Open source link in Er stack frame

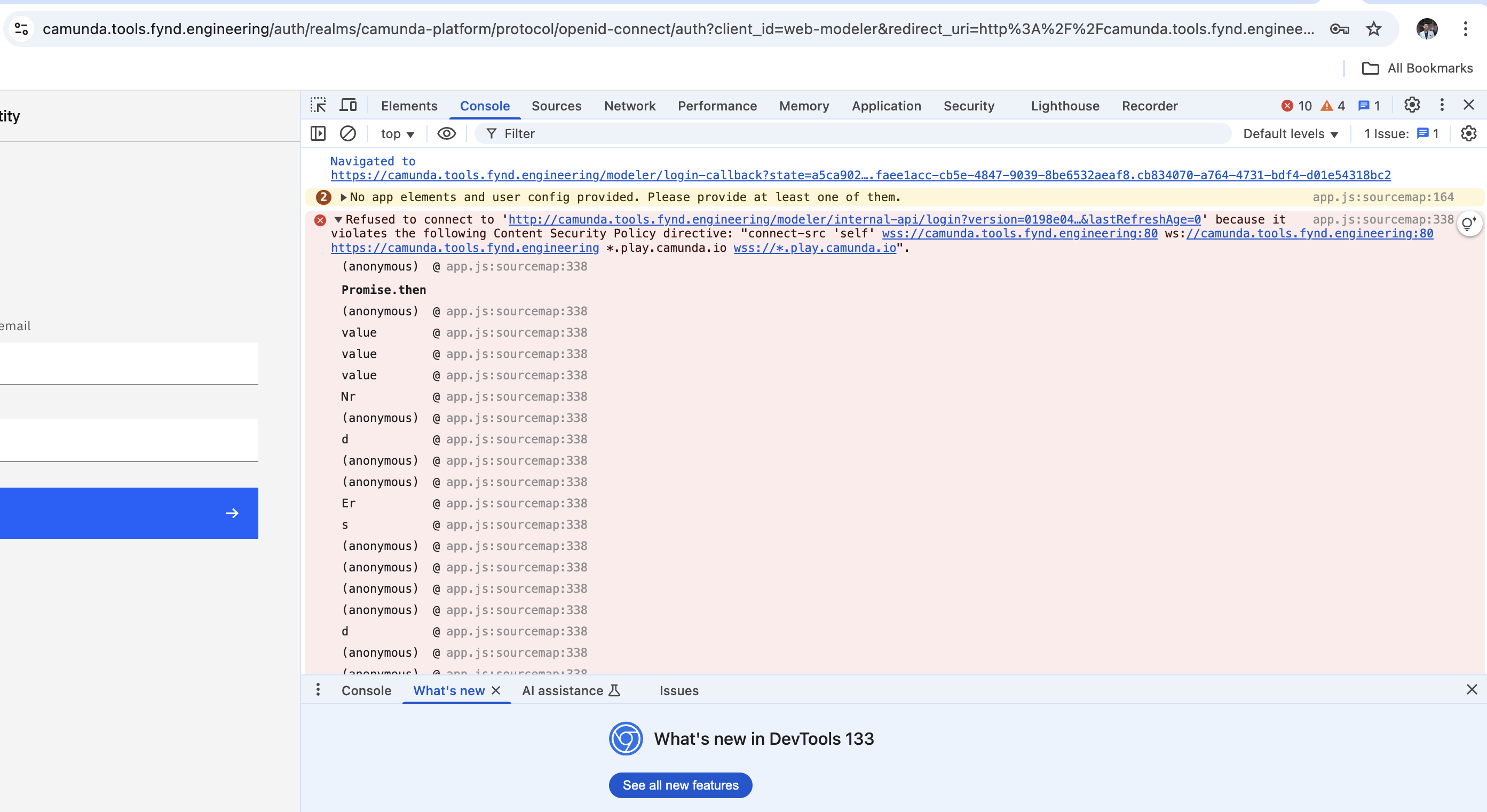[516, 503]
